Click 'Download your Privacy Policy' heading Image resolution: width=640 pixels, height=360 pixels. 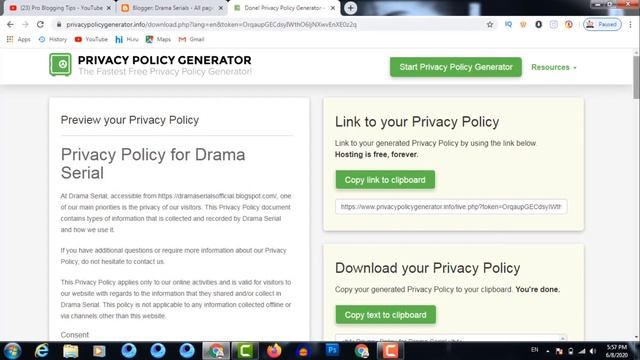(x=427, y=268)
